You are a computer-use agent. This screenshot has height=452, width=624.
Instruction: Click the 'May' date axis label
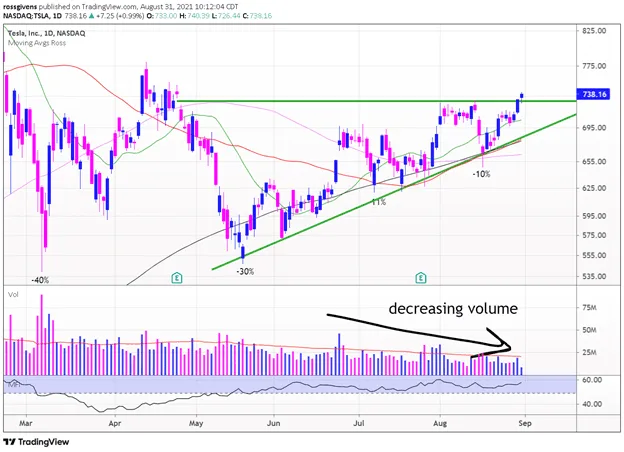tap(196, 423)
